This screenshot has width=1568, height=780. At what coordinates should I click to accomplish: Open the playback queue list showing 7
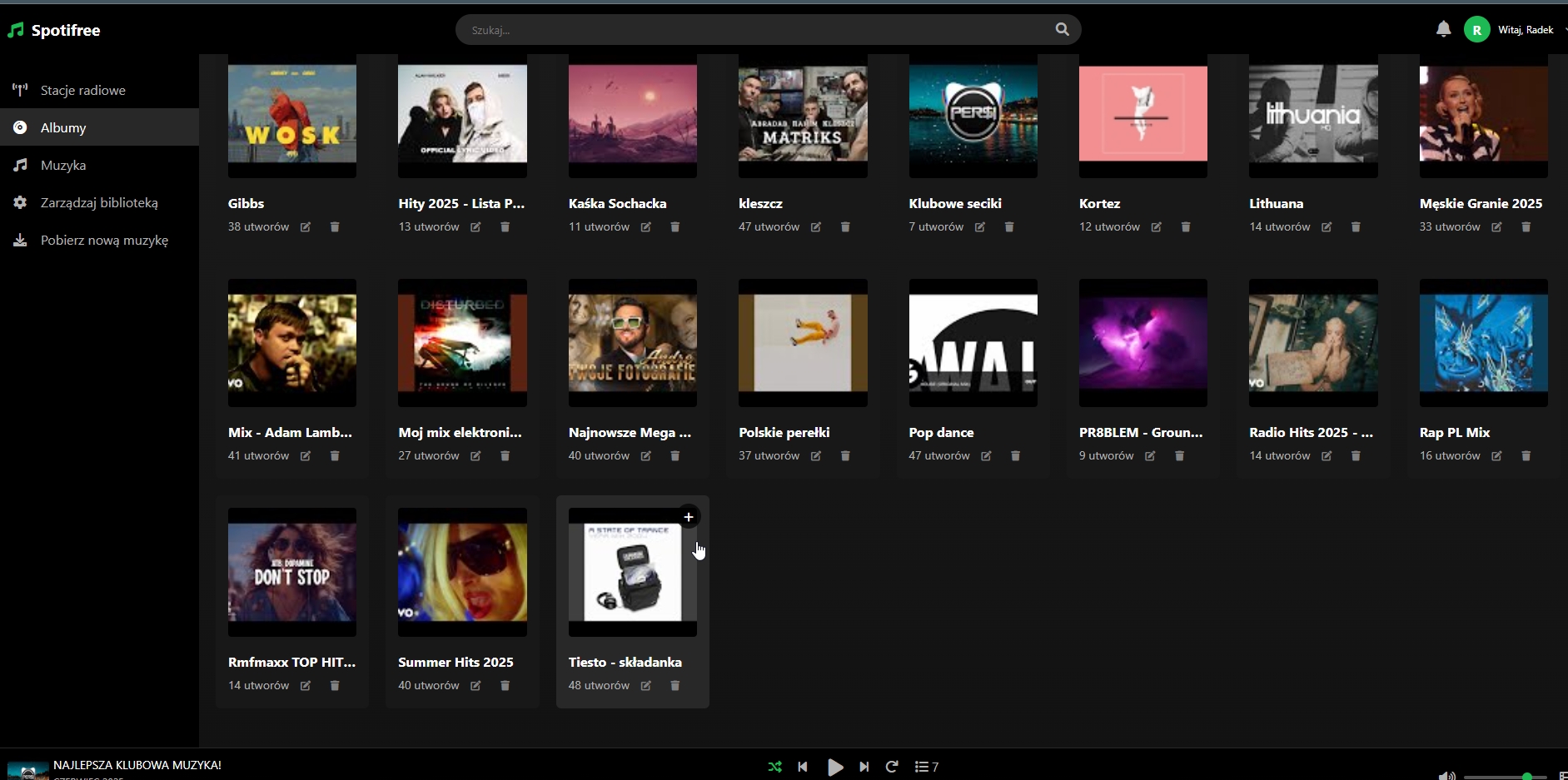pos(926,767)
